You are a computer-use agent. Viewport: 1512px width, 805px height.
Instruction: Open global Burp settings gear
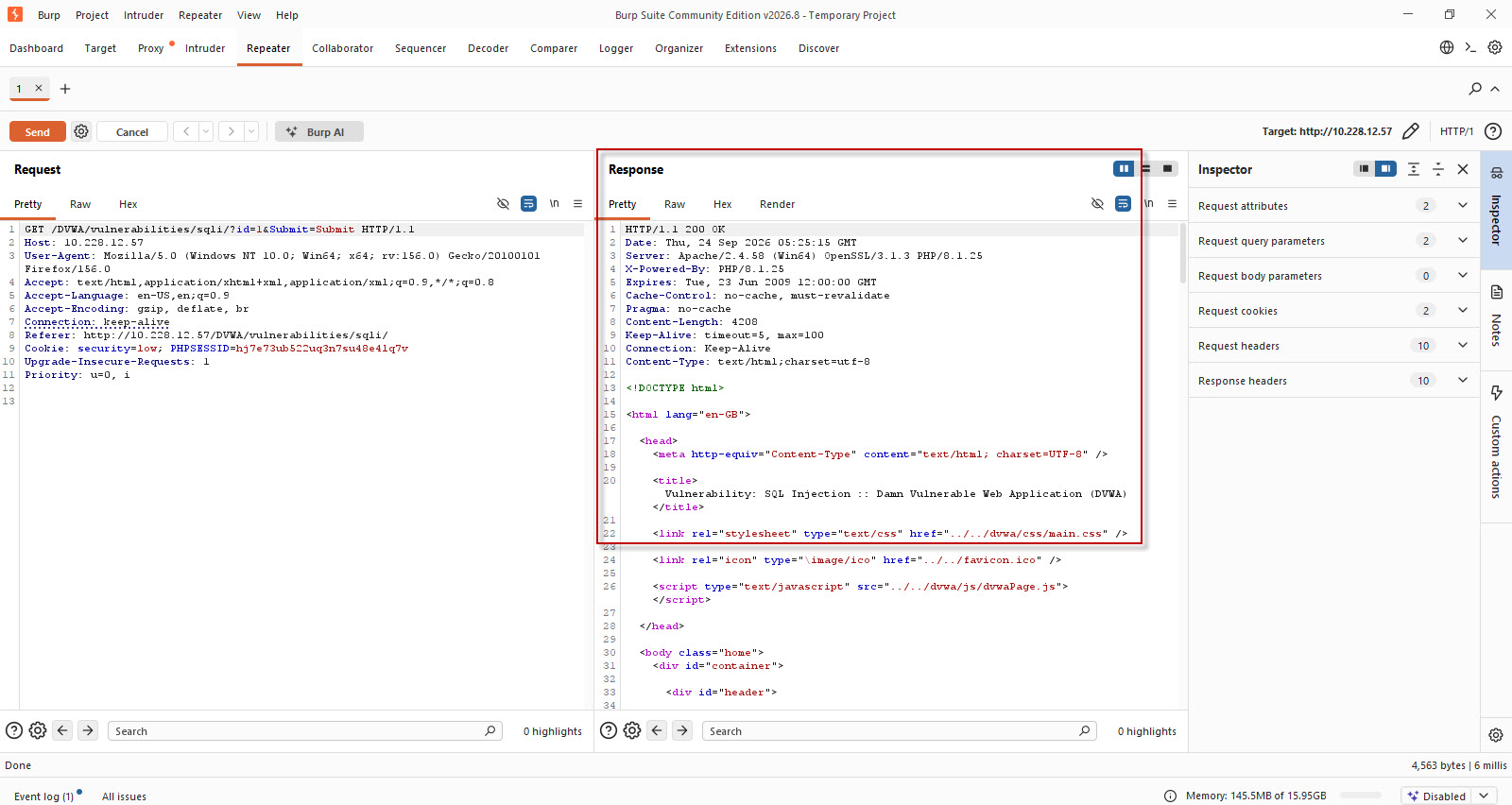tap(1495, 47)
